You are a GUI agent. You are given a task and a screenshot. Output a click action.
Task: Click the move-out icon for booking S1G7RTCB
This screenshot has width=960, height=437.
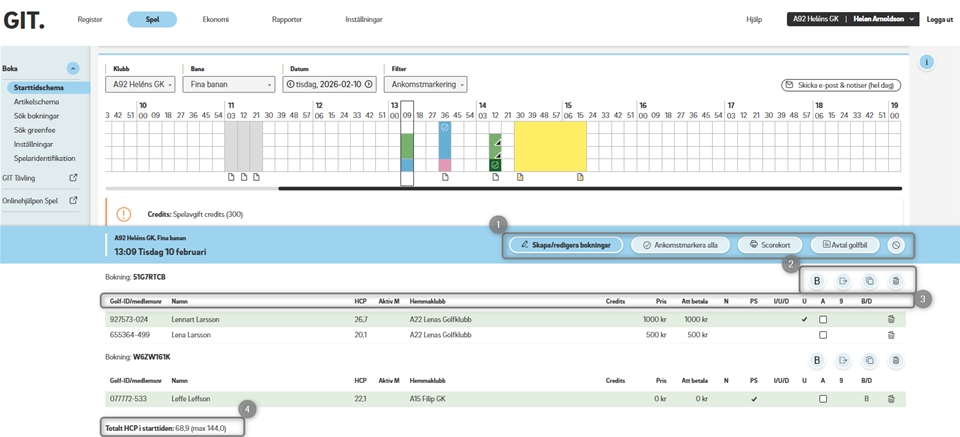(843, 282)
